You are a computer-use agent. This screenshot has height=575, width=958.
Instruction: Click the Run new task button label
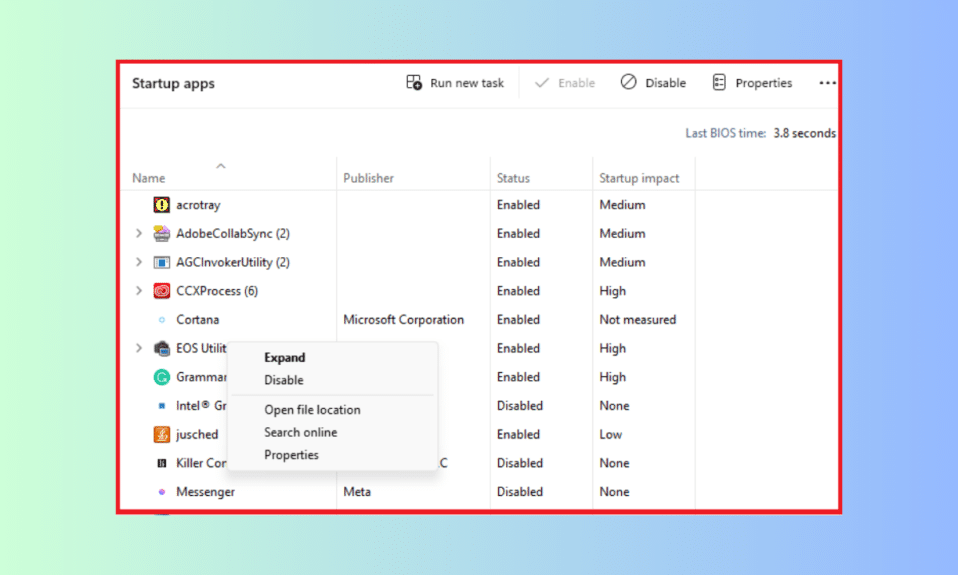(x=467, y=83)
